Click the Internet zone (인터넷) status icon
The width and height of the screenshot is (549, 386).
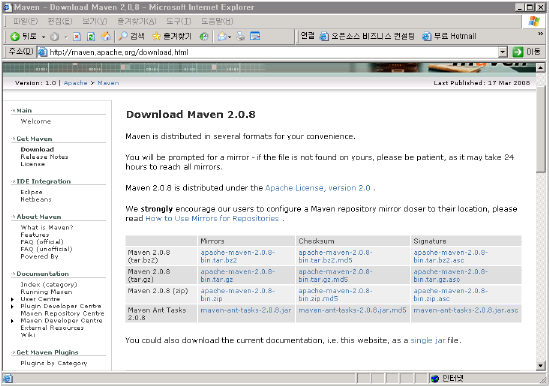pos(435,378)
